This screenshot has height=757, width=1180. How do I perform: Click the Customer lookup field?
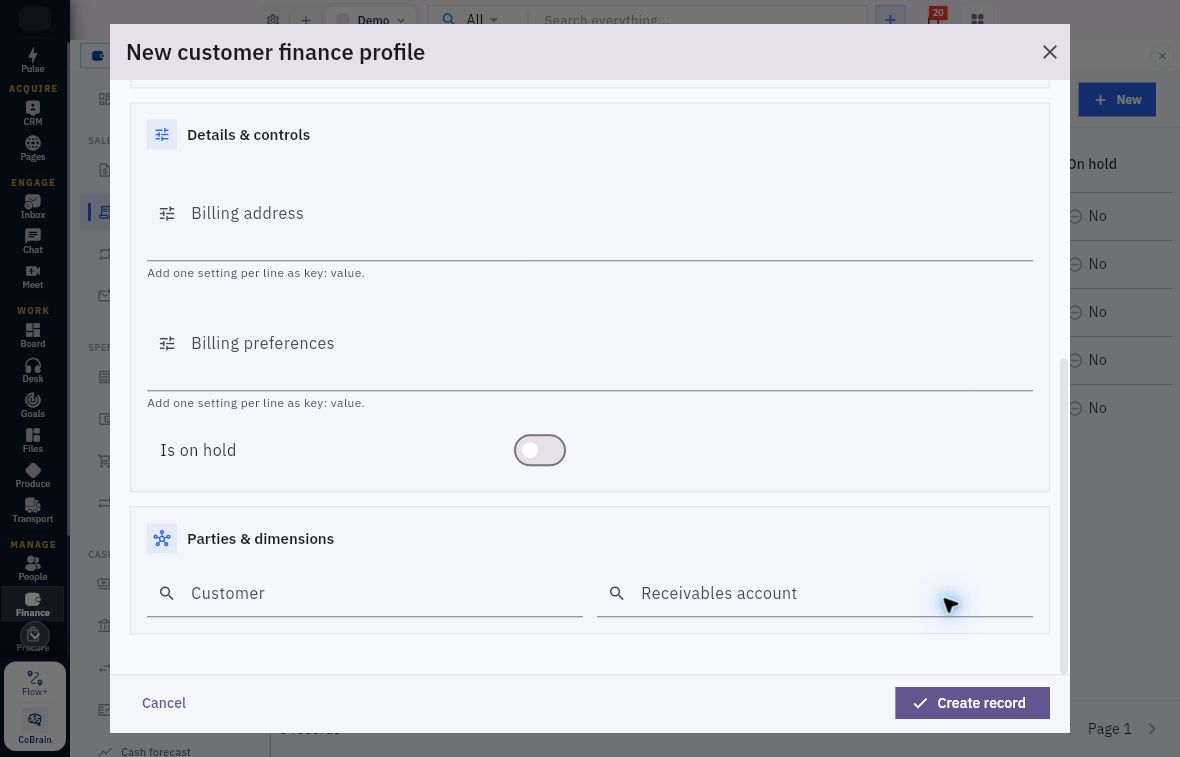pos(364,594)
